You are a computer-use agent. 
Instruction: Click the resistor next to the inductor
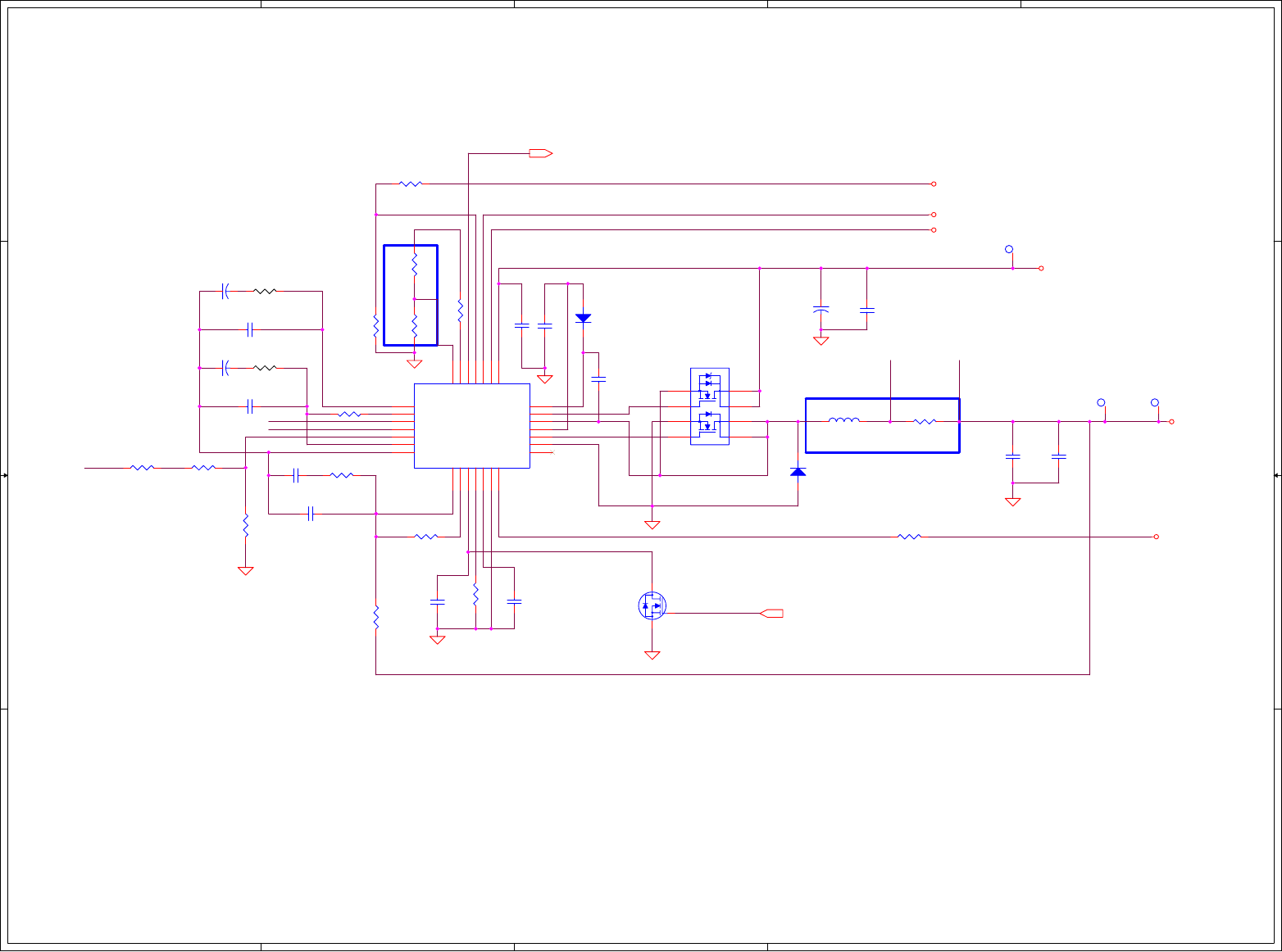pyautogui.click(x=925, y=421)
